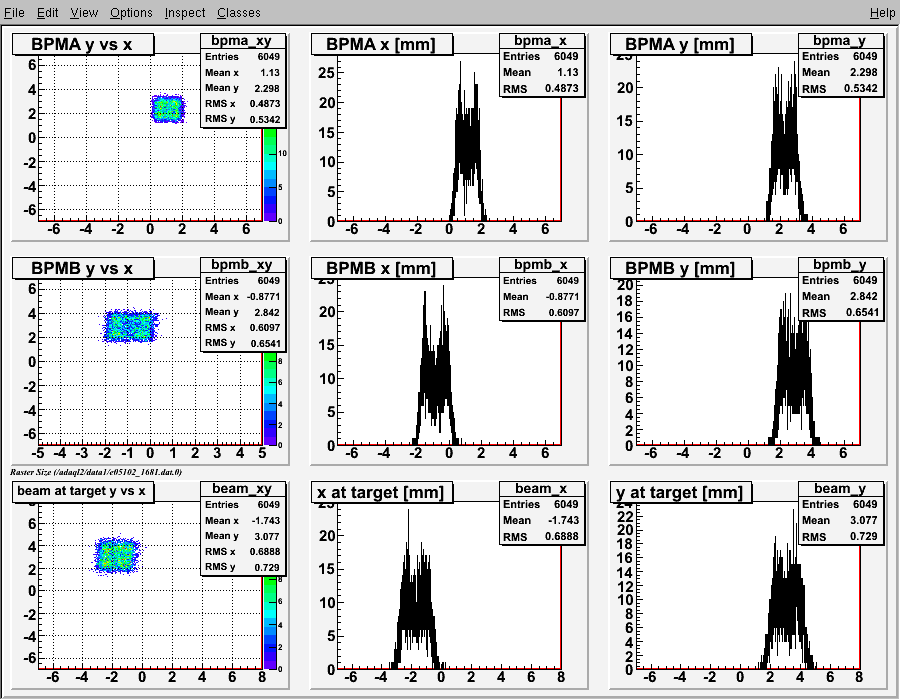Open the Help menu
This screenshot has height=700, width=900.
tap(882, 12)
